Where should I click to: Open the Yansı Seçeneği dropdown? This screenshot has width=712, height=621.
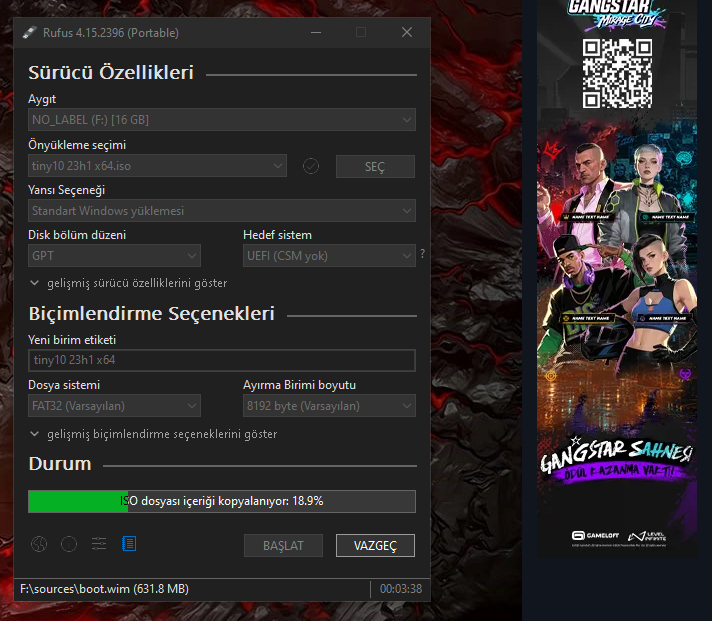point(222,211)
